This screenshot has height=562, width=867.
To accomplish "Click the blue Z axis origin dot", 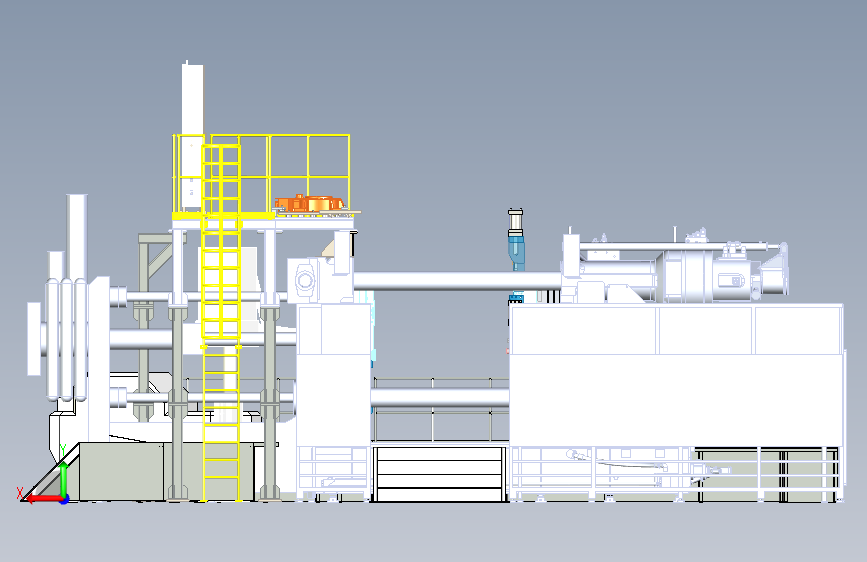I will [x=64, y=499].
